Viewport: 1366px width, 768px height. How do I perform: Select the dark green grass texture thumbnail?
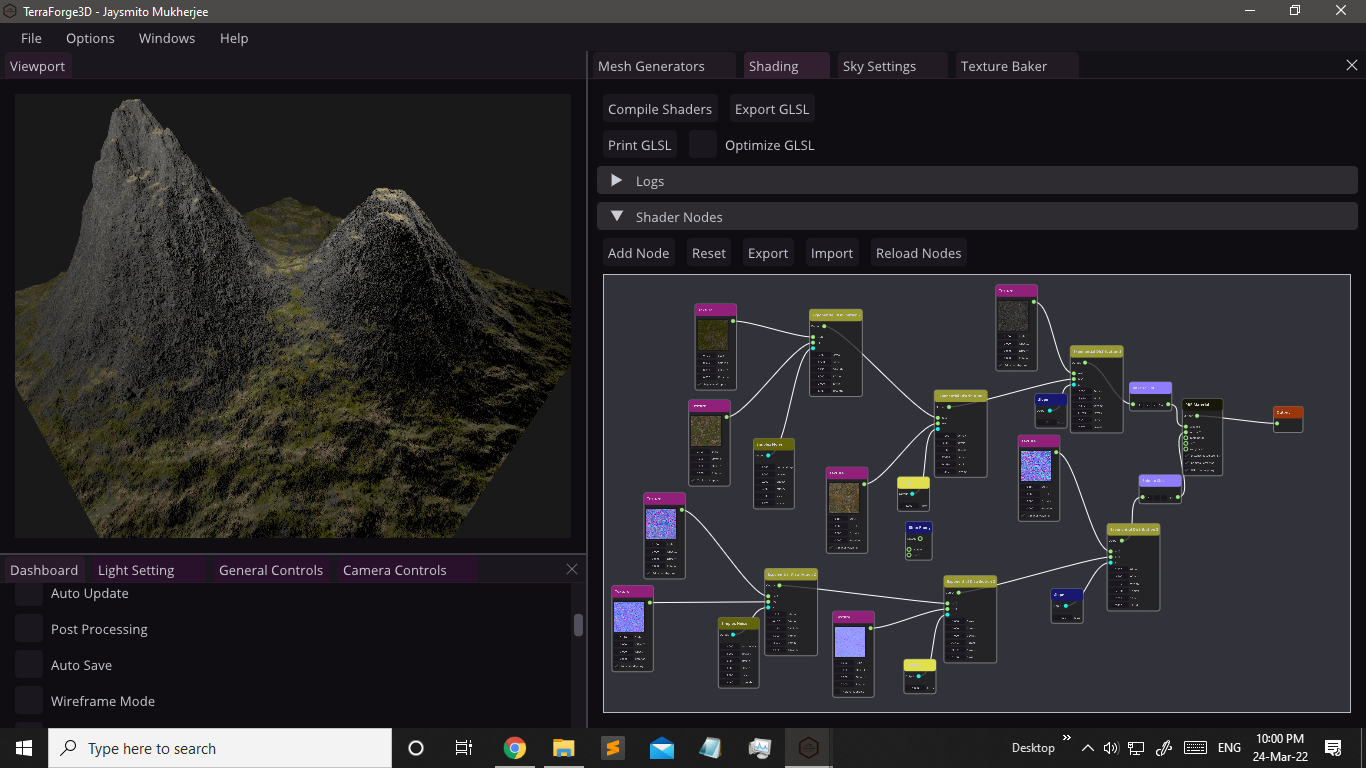tap(712, 334)
